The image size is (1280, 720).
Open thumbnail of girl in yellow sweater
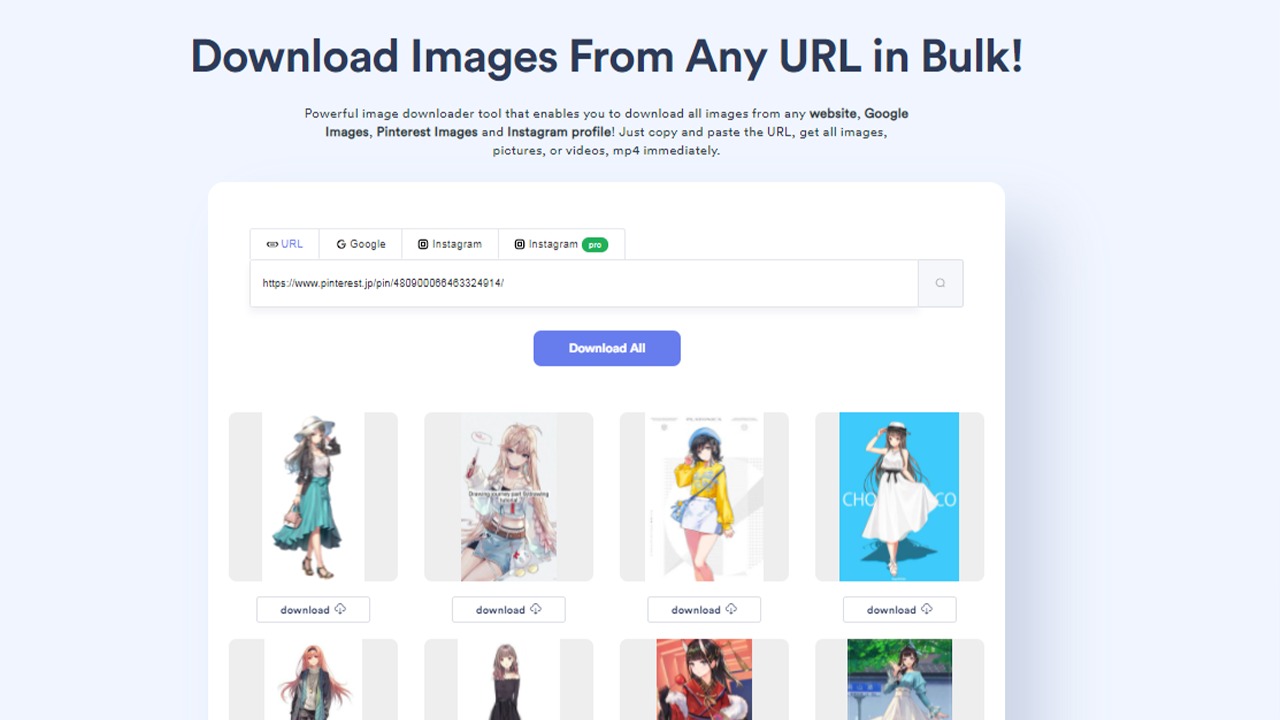pos(704,497)
